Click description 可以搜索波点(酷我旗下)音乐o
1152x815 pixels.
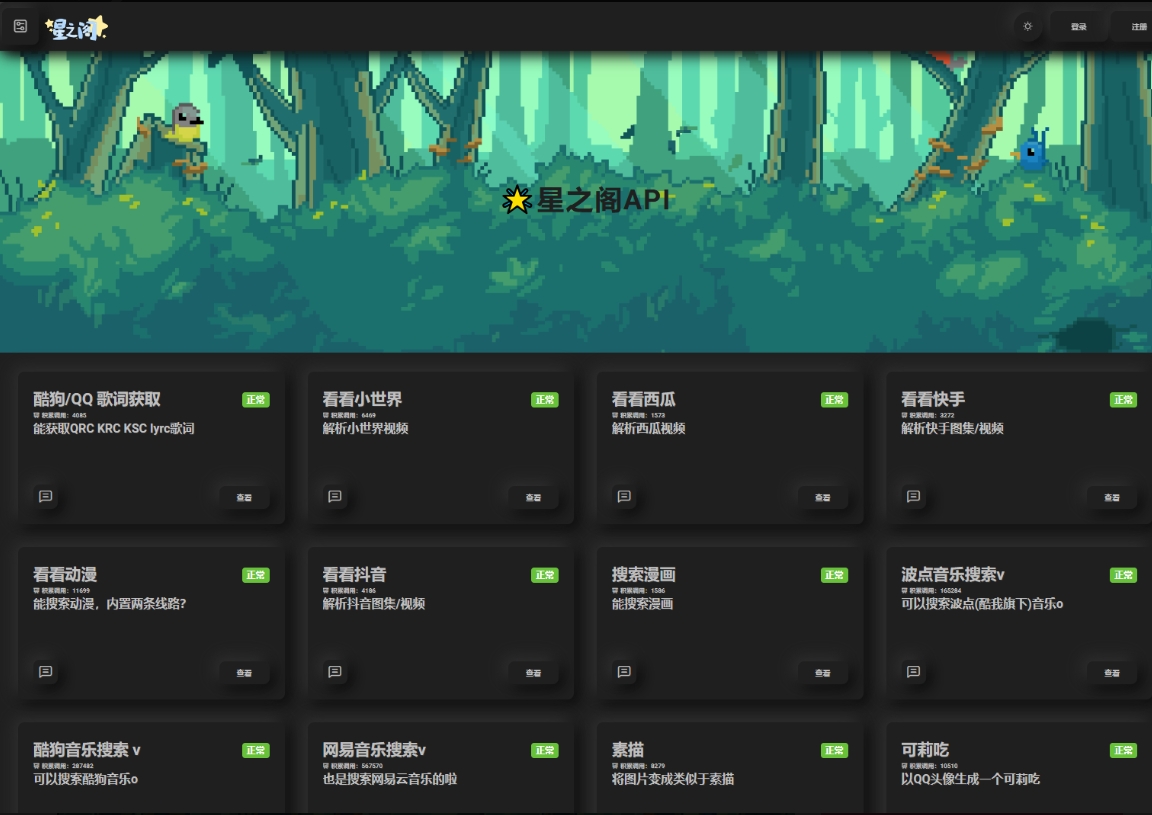pos(982,603)
